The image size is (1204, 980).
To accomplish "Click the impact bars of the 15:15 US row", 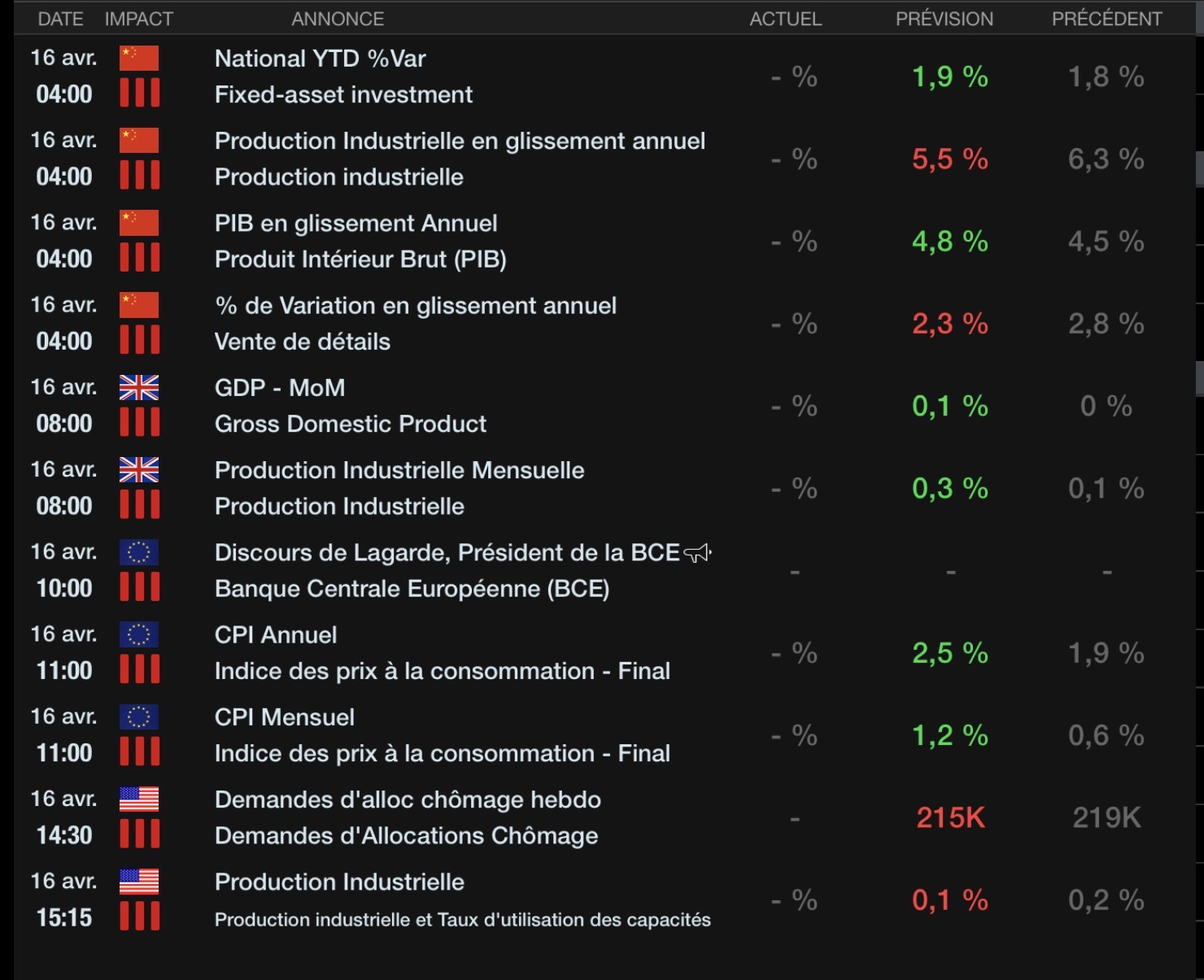I will point(140,916).
